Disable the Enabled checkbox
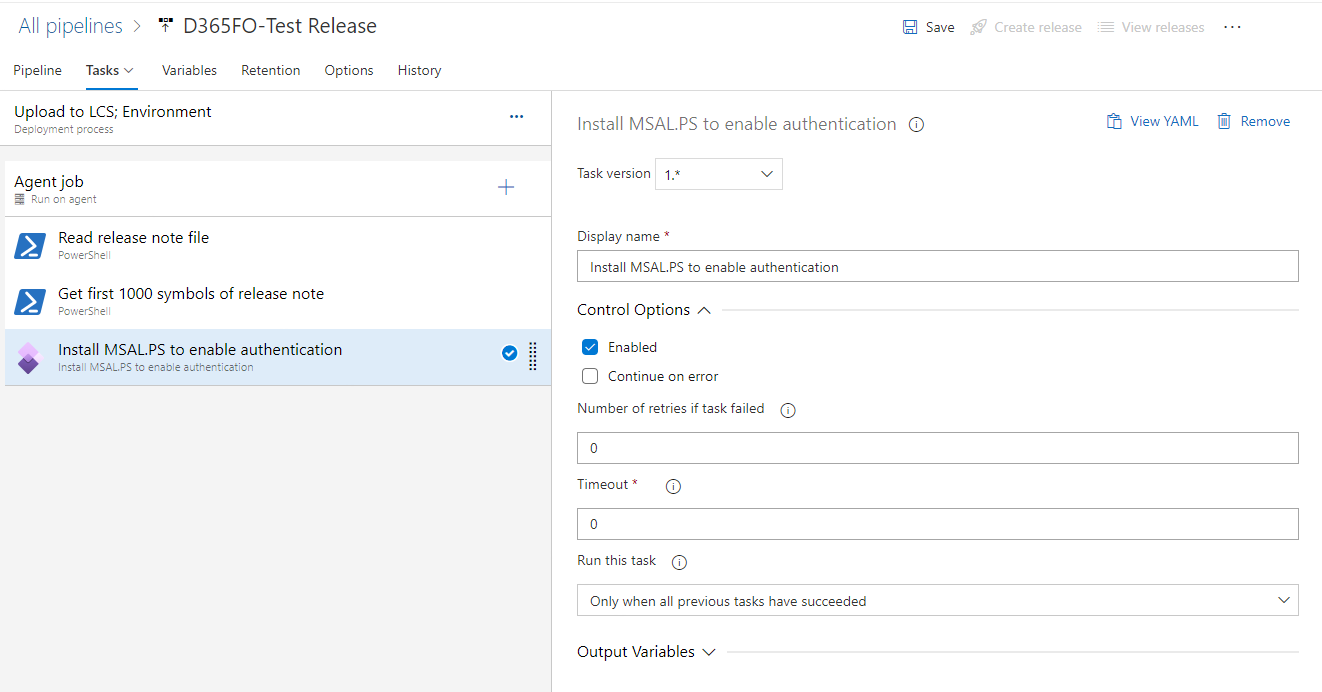This screenshot has height=692, width=1322. [589, 347]
